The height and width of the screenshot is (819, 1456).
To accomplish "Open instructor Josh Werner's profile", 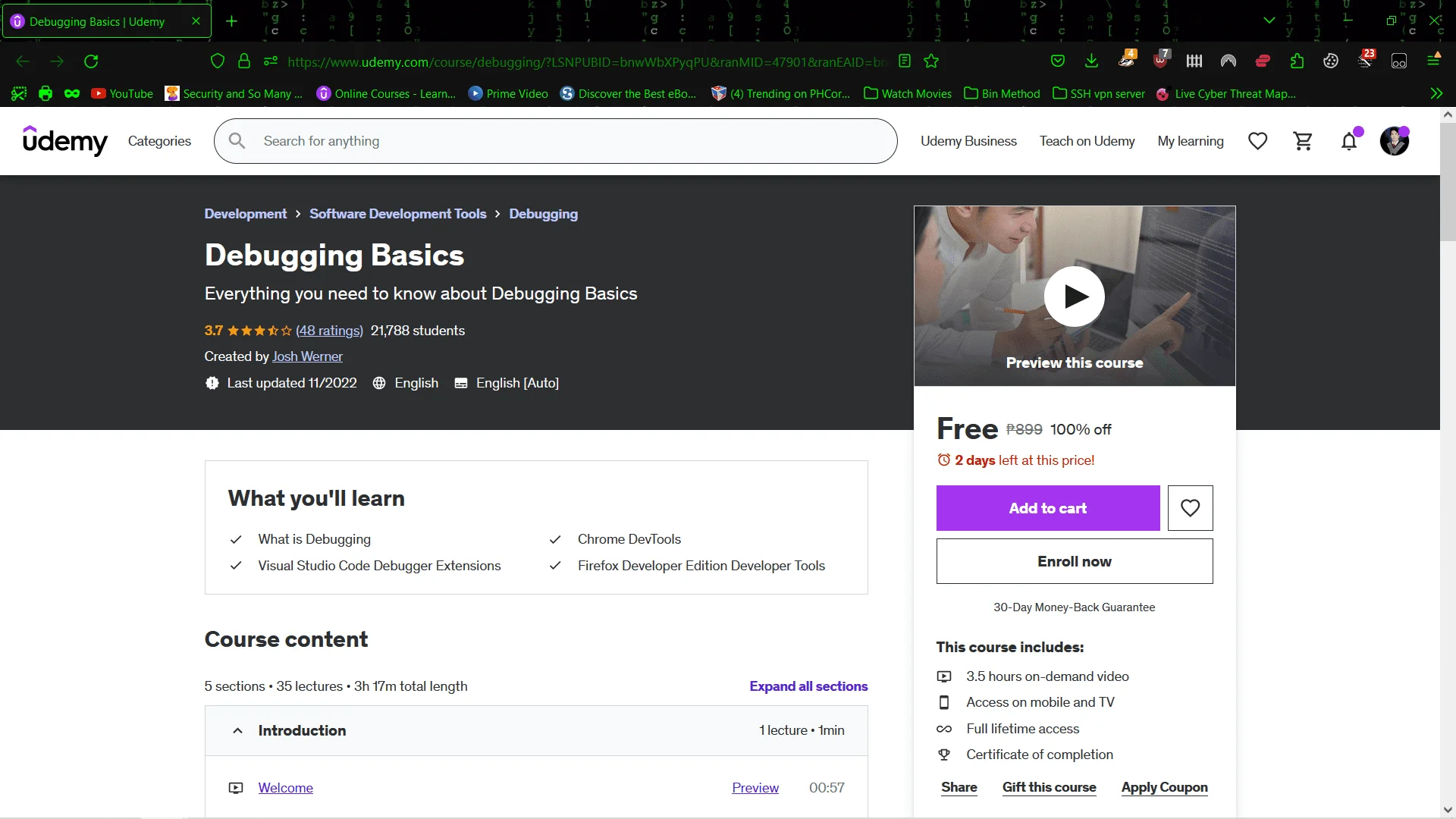I will 308,356.
